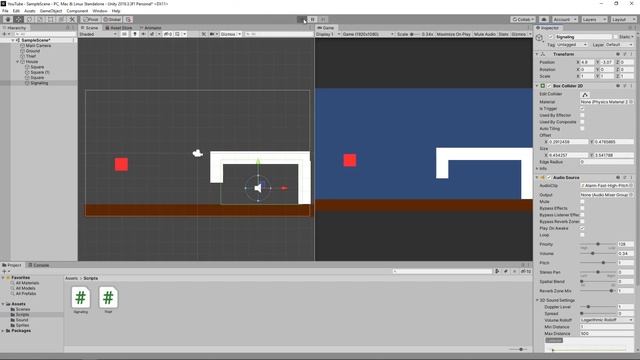Viewport: 640px width, 360px height.
Task: Click the Position X input field
Action: click(587, 62)
